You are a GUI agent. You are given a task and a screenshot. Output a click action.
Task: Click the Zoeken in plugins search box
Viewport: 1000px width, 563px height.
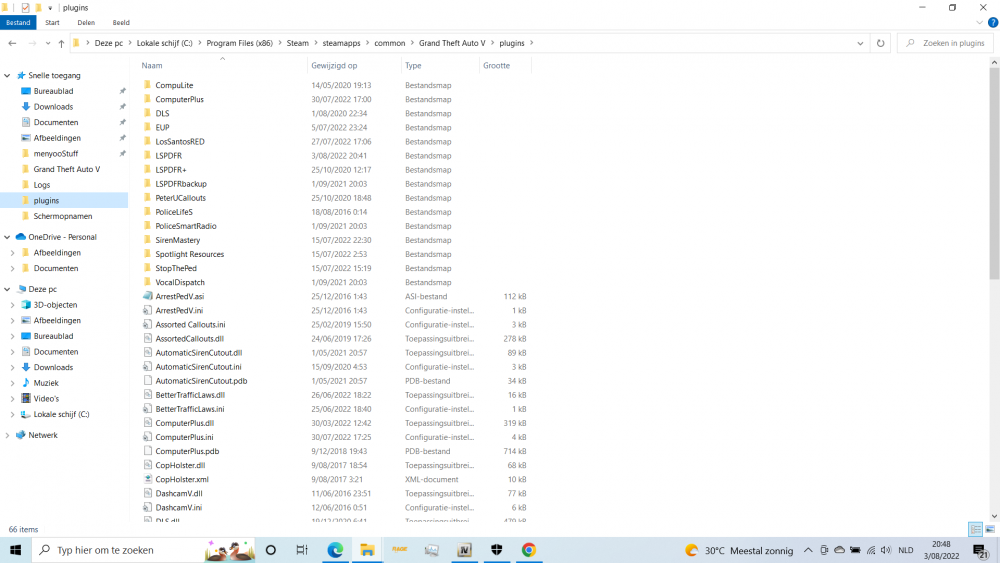click(x=947, y=43)
